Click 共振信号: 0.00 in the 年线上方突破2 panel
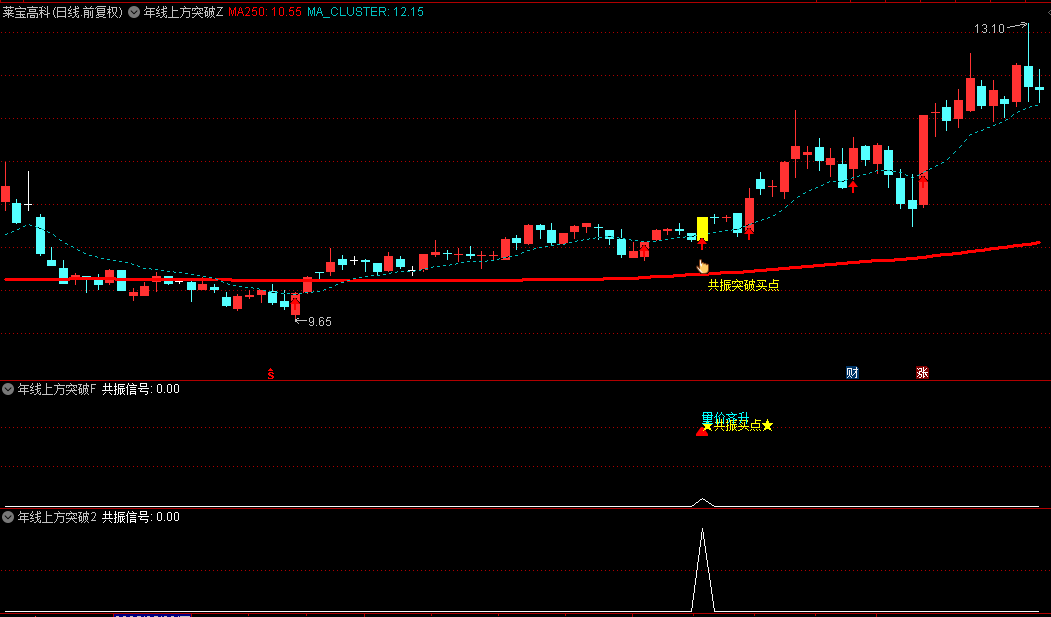 141,517
